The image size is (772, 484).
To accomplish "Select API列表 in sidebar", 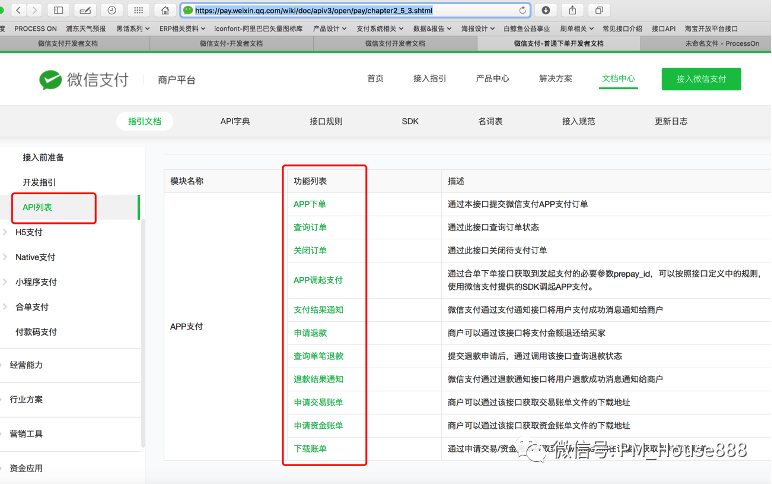I will pos(37,207).
